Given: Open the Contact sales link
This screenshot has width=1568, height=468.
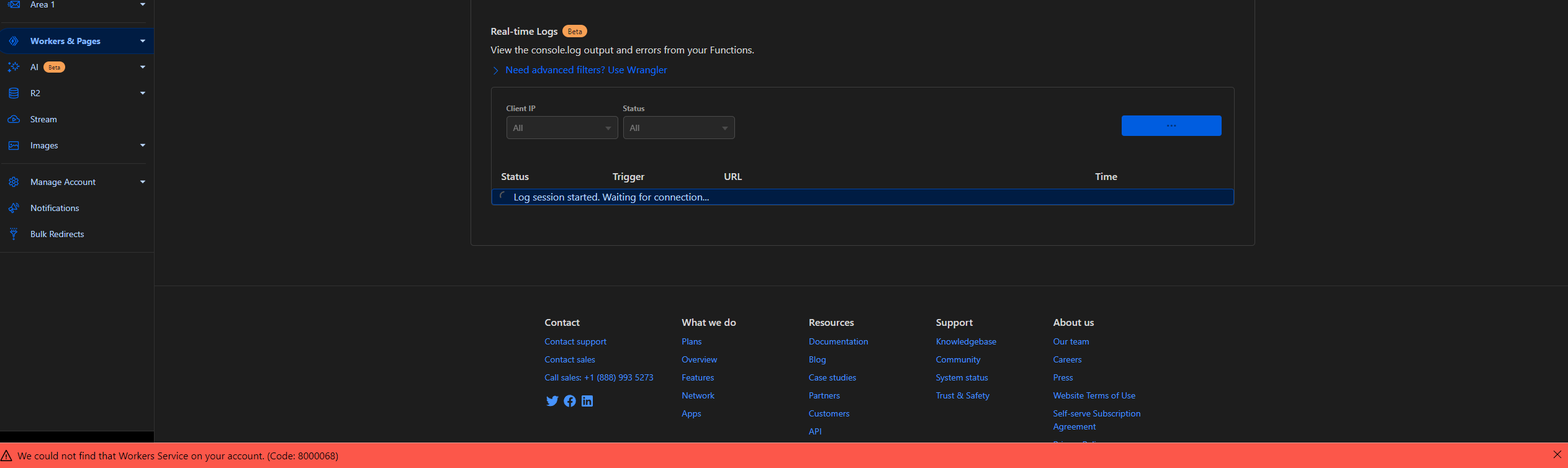Looking at the screenshot, I should click(x=570, y=359).
